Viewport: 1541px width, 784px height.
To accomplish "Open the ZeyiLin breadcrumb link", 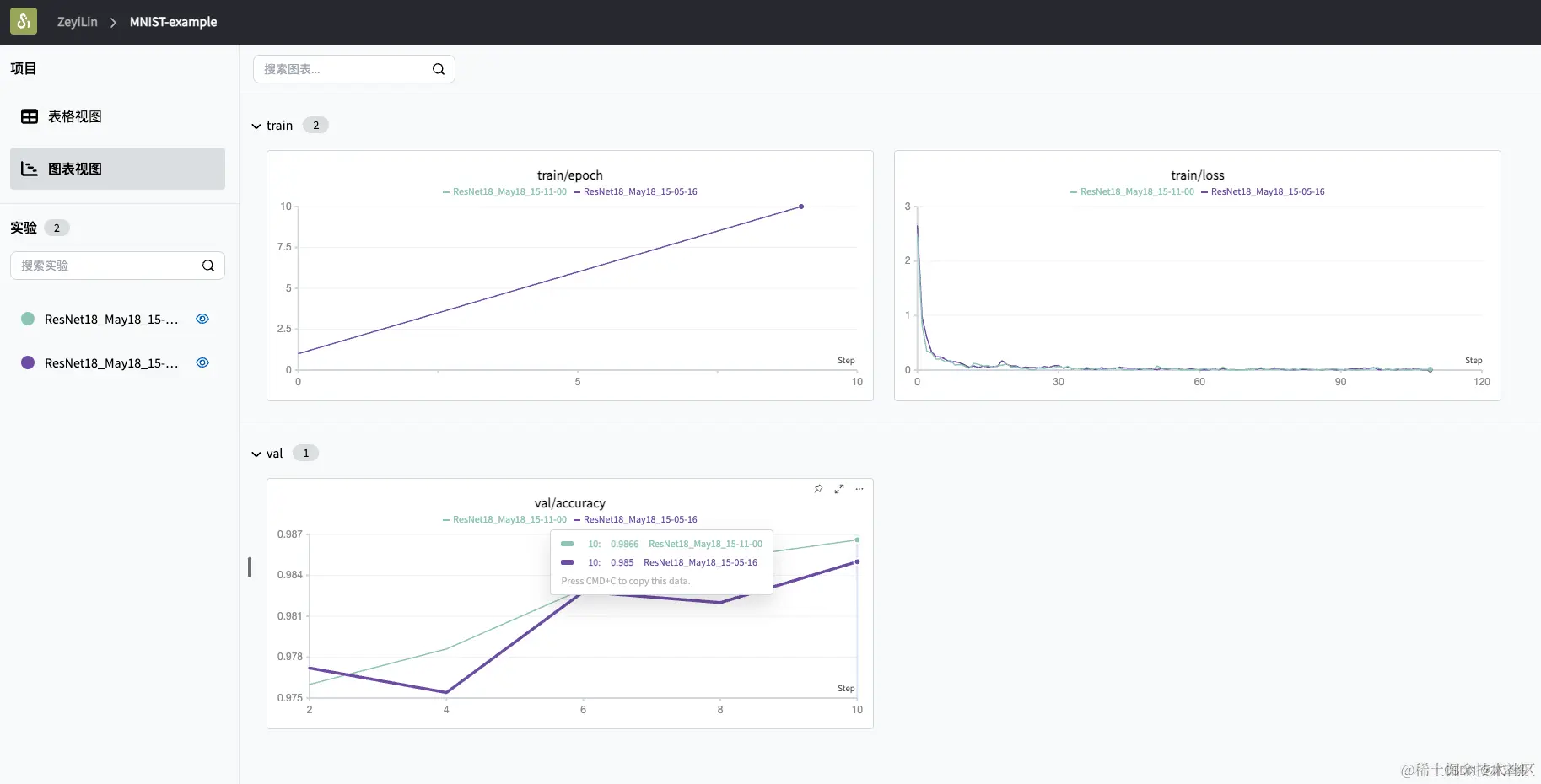I will (77, 22).
